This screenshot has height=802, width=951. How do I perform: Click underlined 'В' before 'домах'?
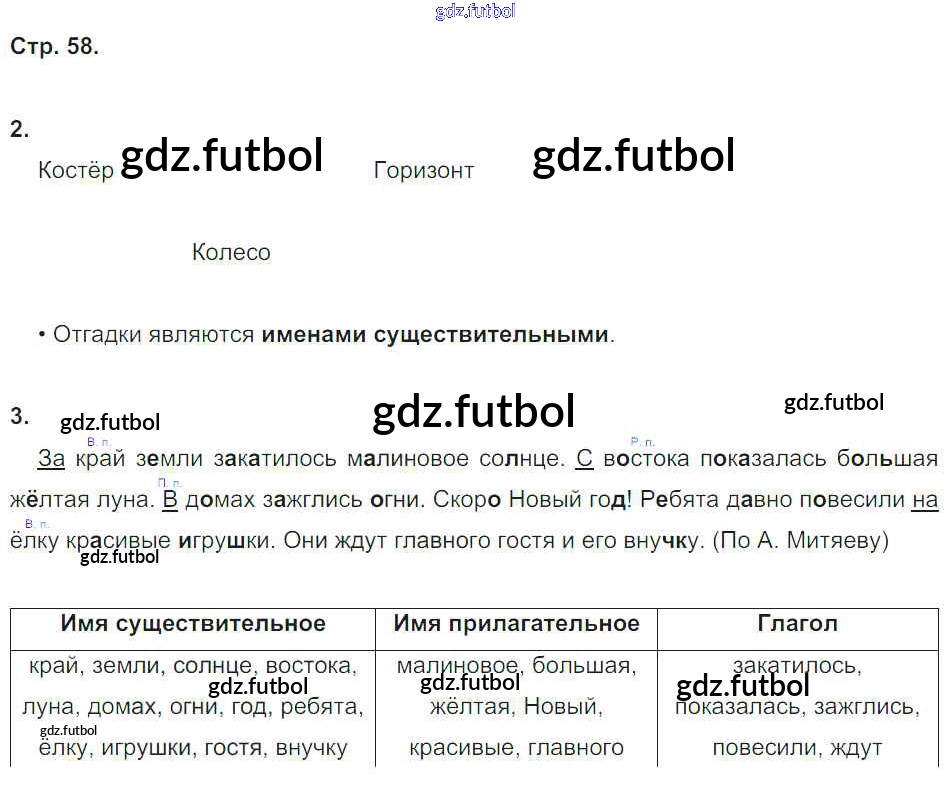[x=169, y=499]
